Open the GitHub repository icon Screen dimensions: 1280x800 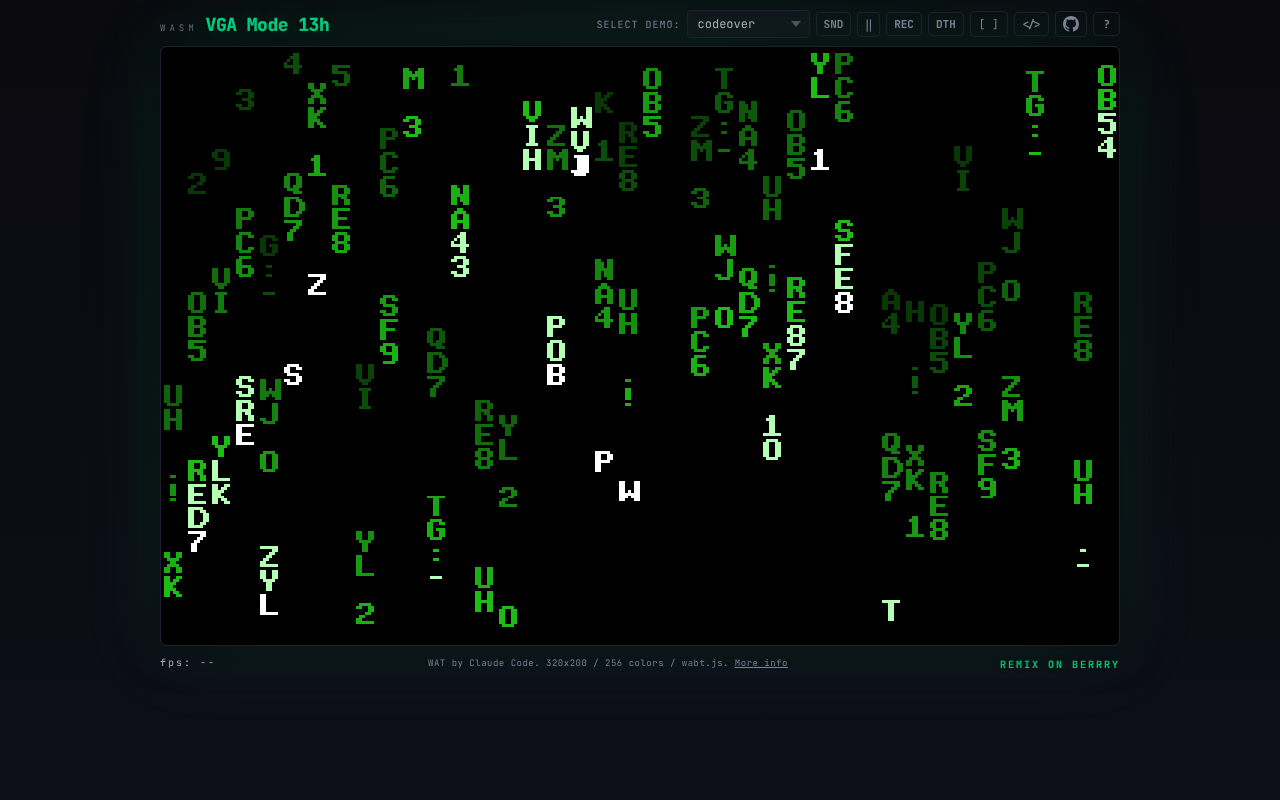(1070, 23)
